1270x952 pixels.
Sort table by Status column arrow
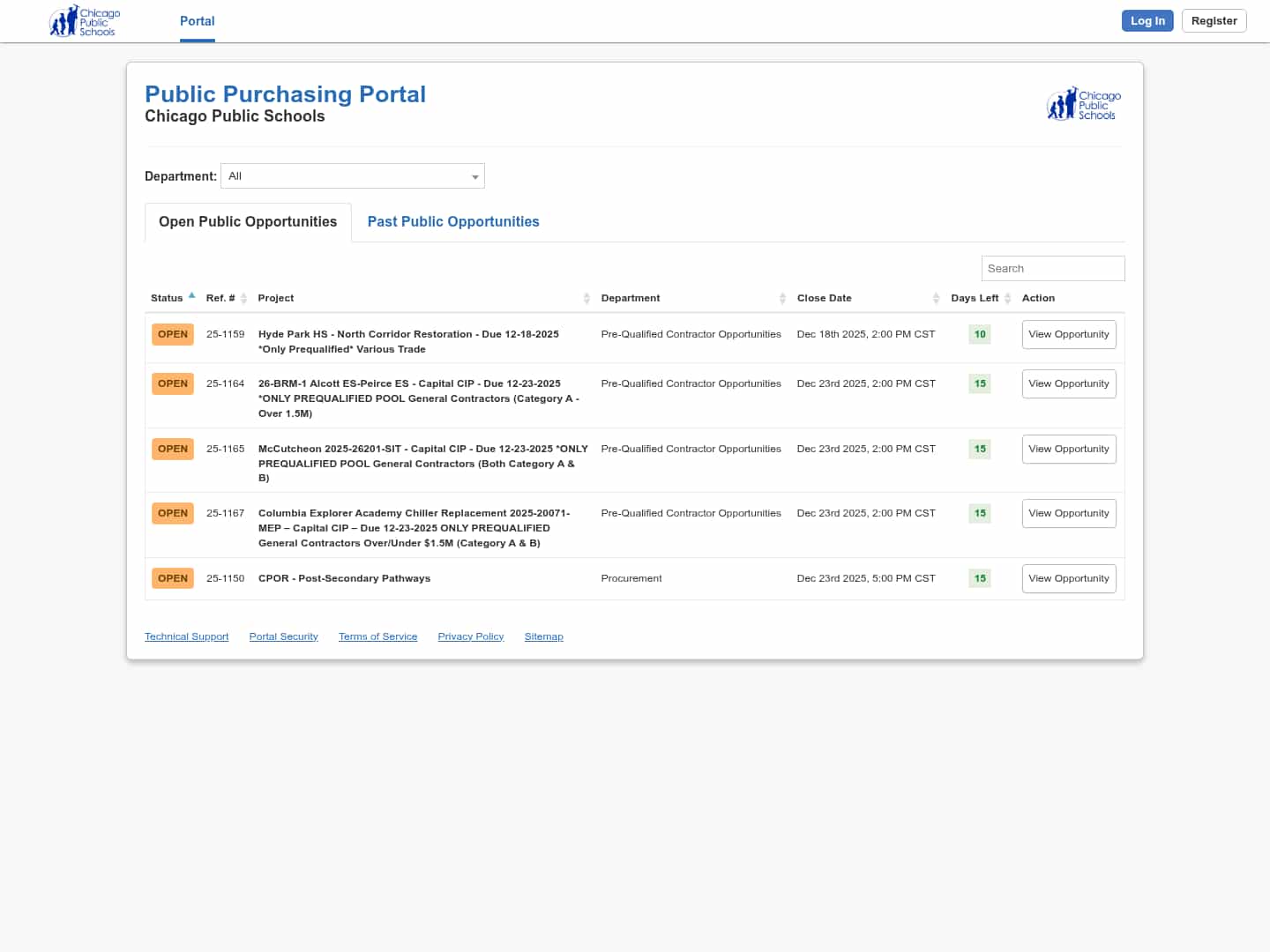tap(191, 296)
